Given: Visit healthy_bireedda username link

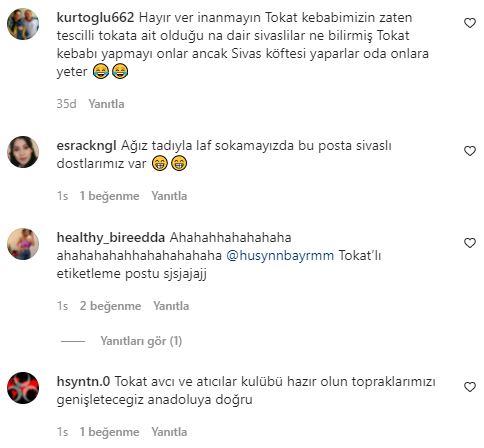Looking at the screenshot, I should click(x=111, y=238).
